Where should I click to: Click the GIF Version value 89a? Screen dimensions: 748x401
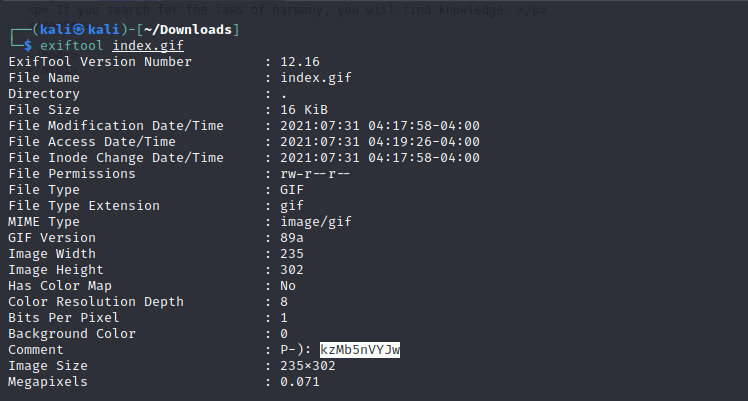click(292, 238)
